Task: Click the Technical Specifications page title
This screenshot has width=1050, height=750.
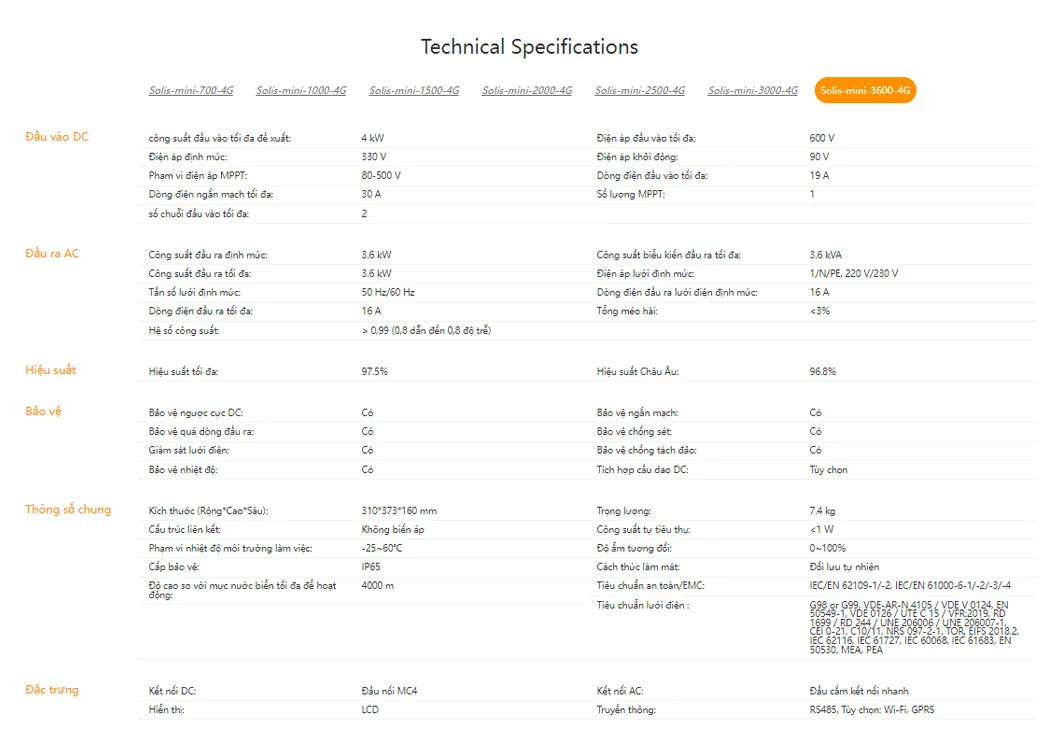Action: [x=529, y=47]
